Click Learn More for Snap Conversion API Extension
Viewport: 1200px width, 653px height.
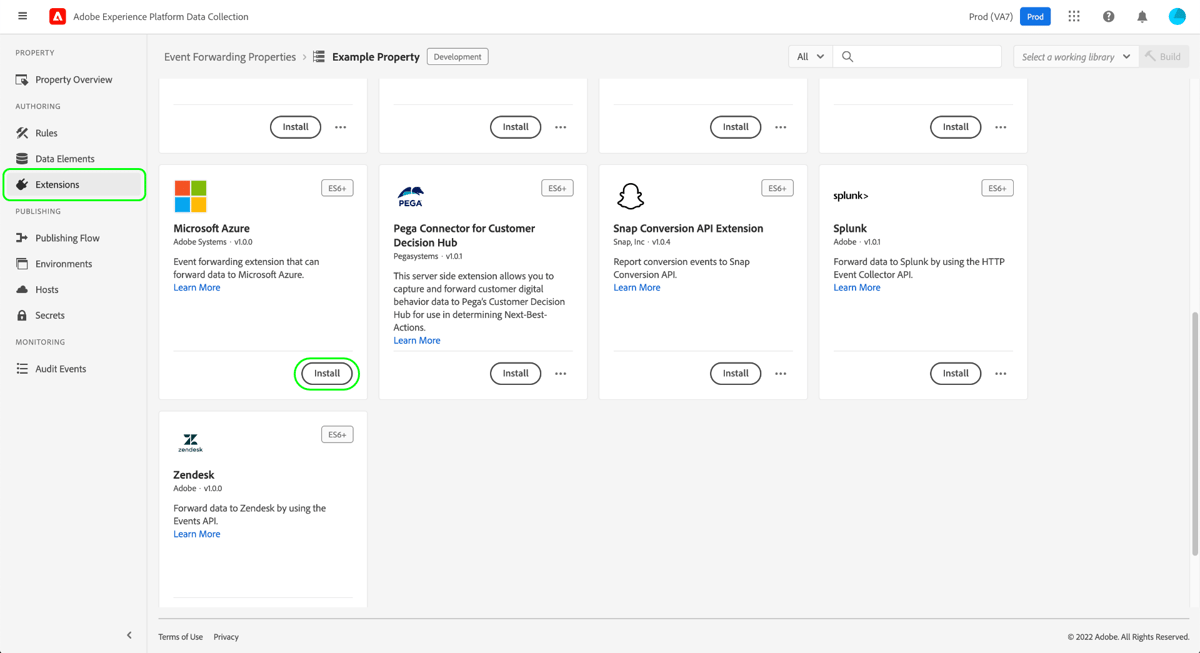point(637,287)
